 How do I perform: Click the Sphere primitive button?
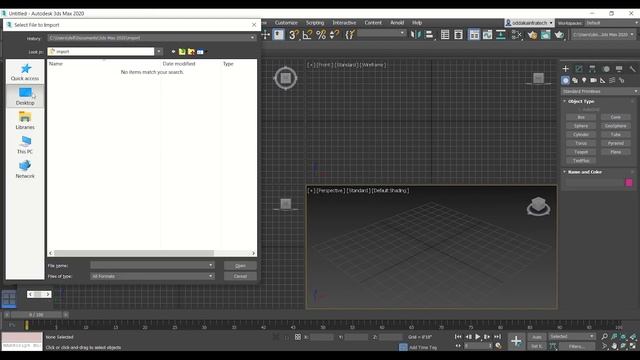[581, 126]
